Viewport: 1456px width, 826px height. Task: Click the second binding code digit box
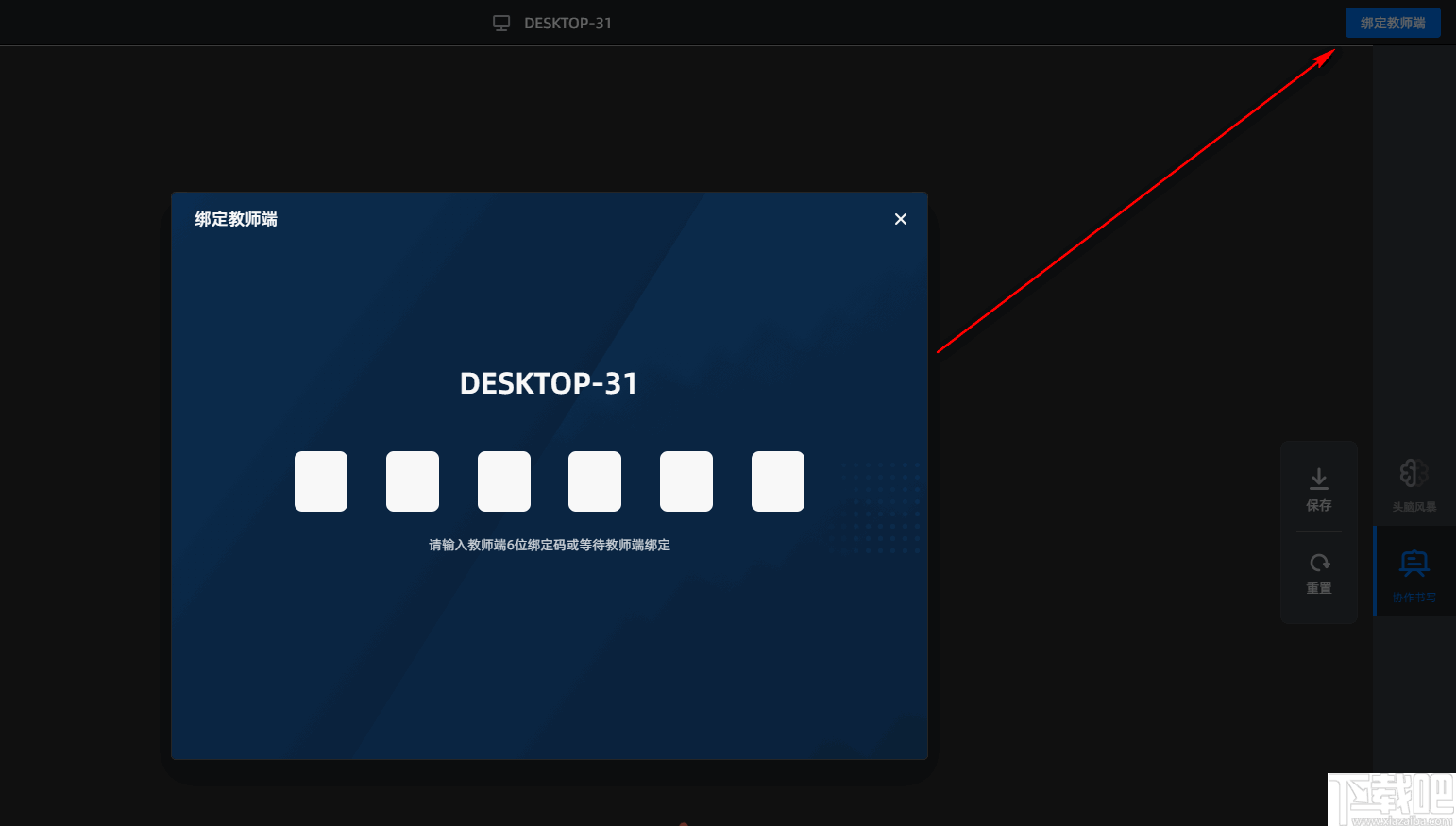[x=413, y=481]
